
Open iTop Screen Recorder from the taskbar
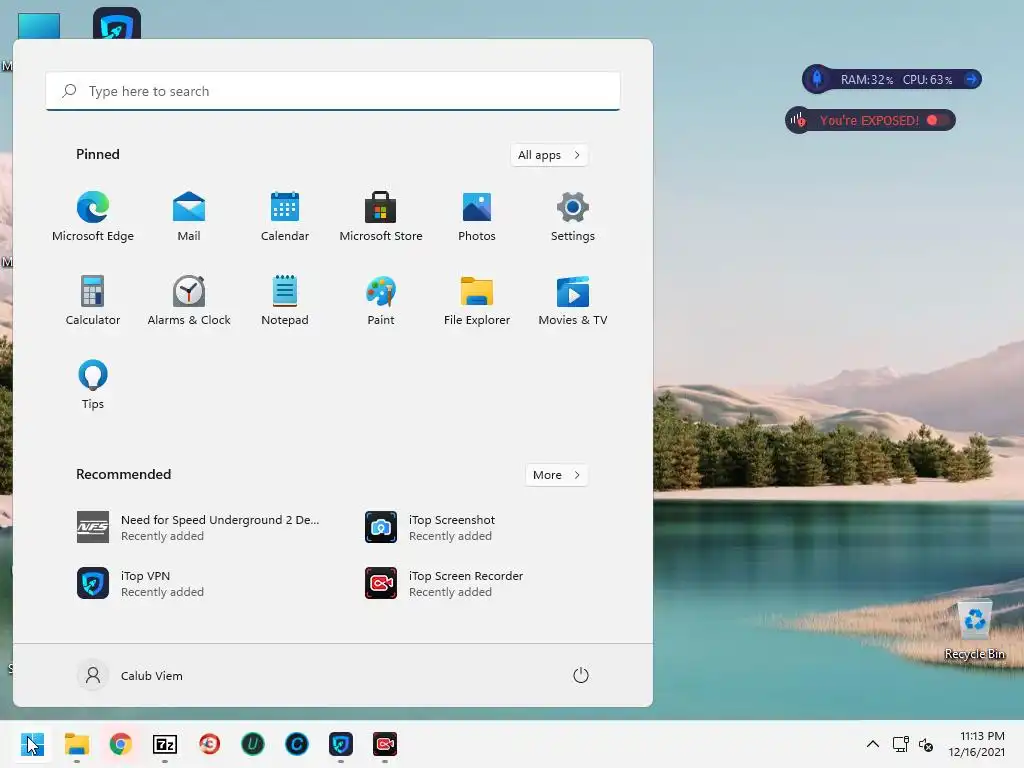(385, 744)
